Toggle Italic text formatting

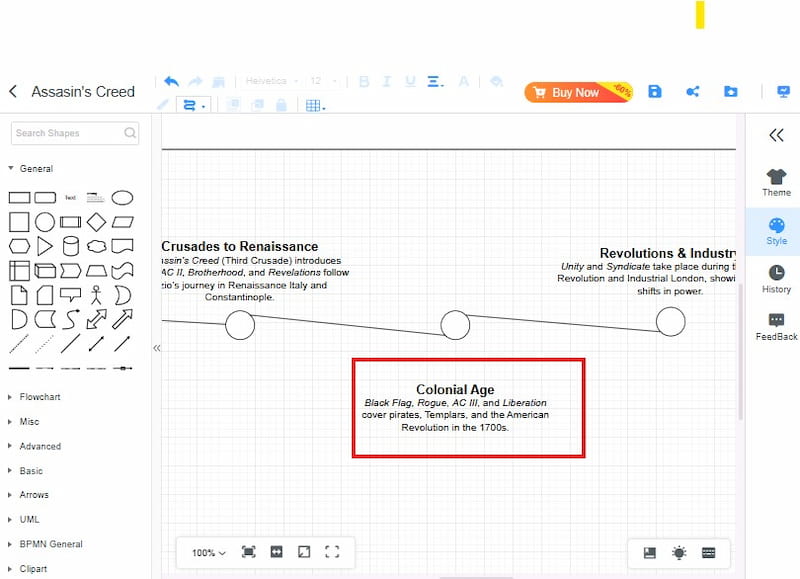tap(387, 82)
